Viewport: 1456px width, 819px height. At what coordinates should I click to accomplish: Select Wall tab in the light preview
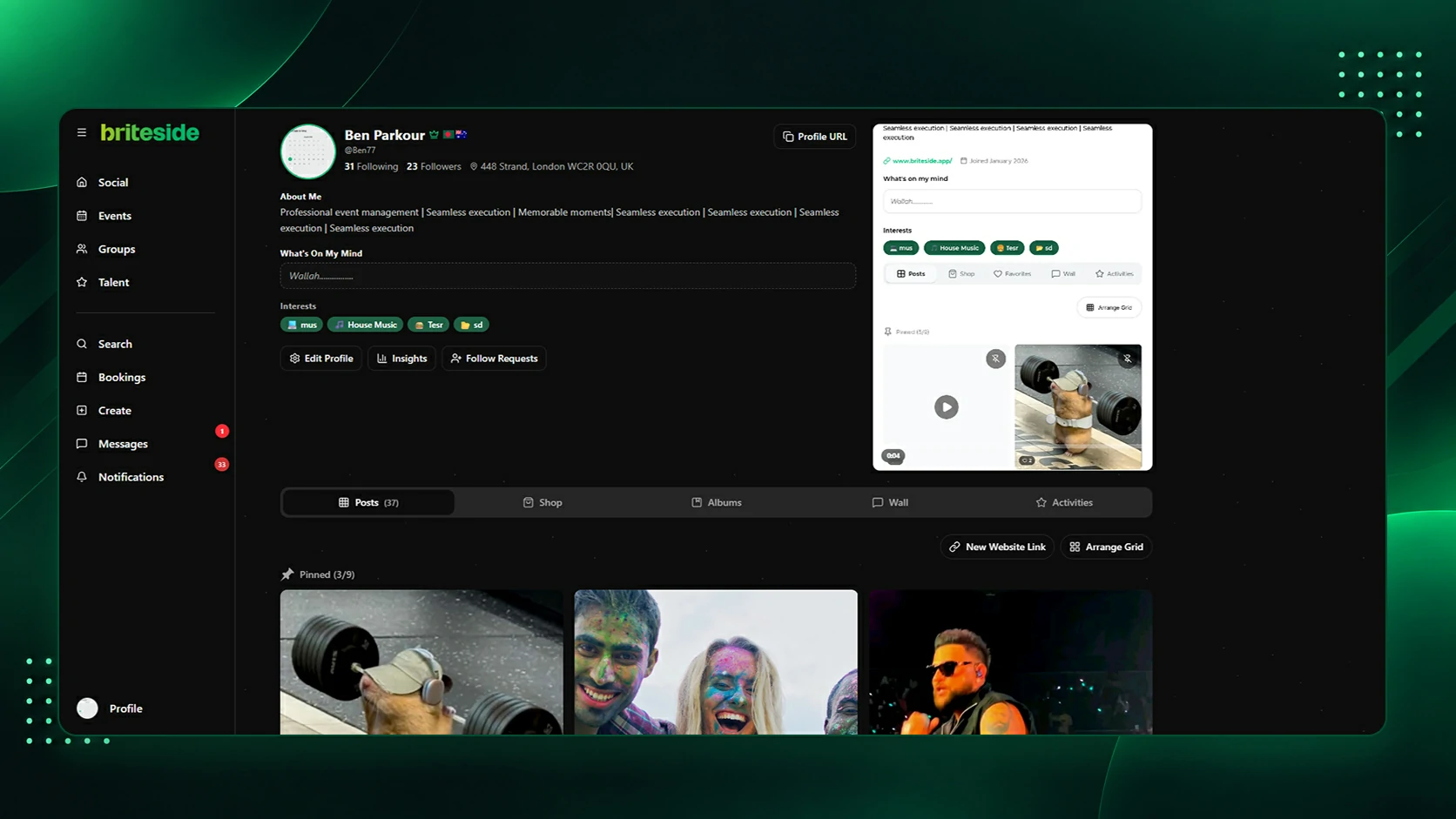pos(1063,273)
